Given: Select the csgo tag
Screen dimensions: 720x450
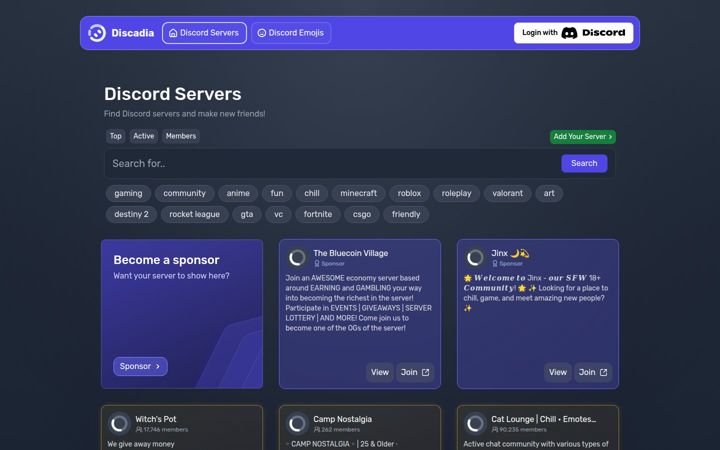Looking at the screenshot, I should [362, 214].
